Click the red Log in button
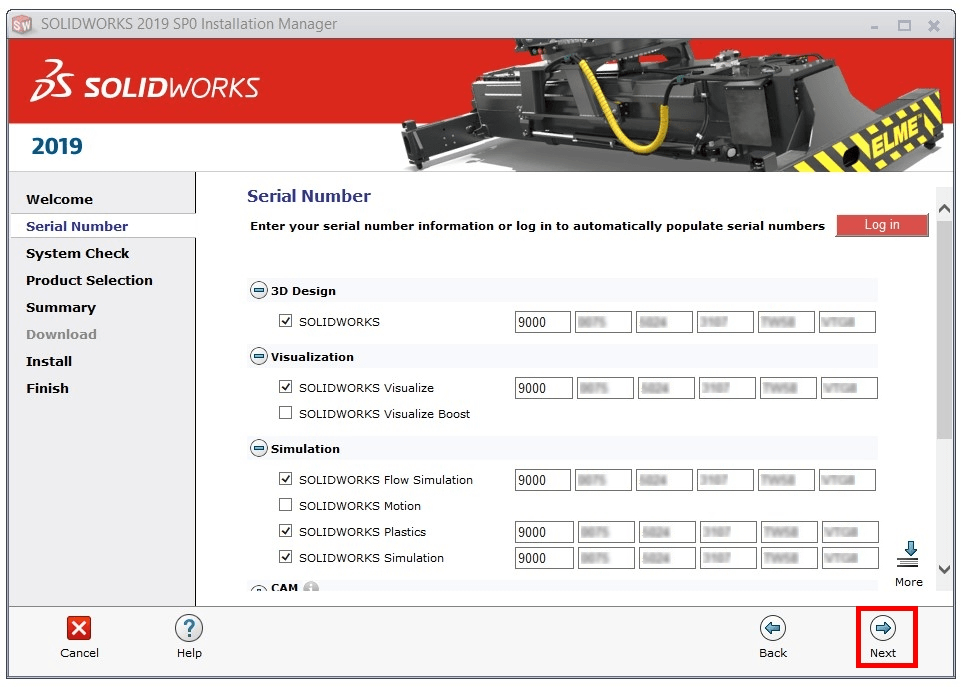Screen dimensions: 962x687 pyautogui.click(x=882, y=225)
